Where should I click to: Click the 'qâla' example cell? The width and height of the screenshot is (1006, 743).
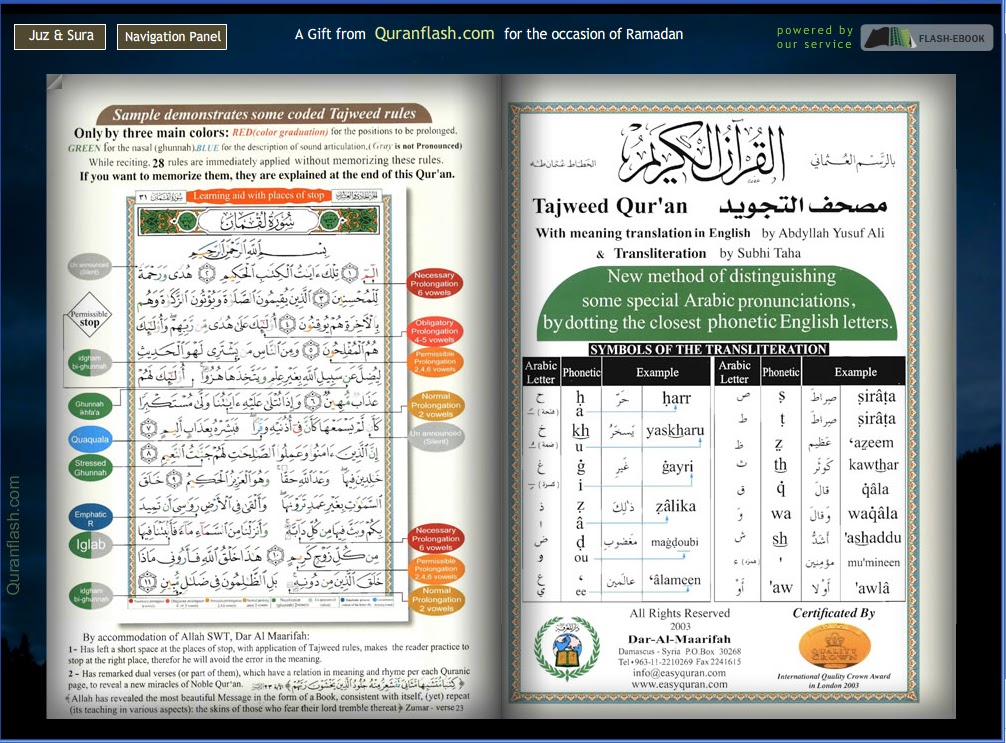point(874,490)
